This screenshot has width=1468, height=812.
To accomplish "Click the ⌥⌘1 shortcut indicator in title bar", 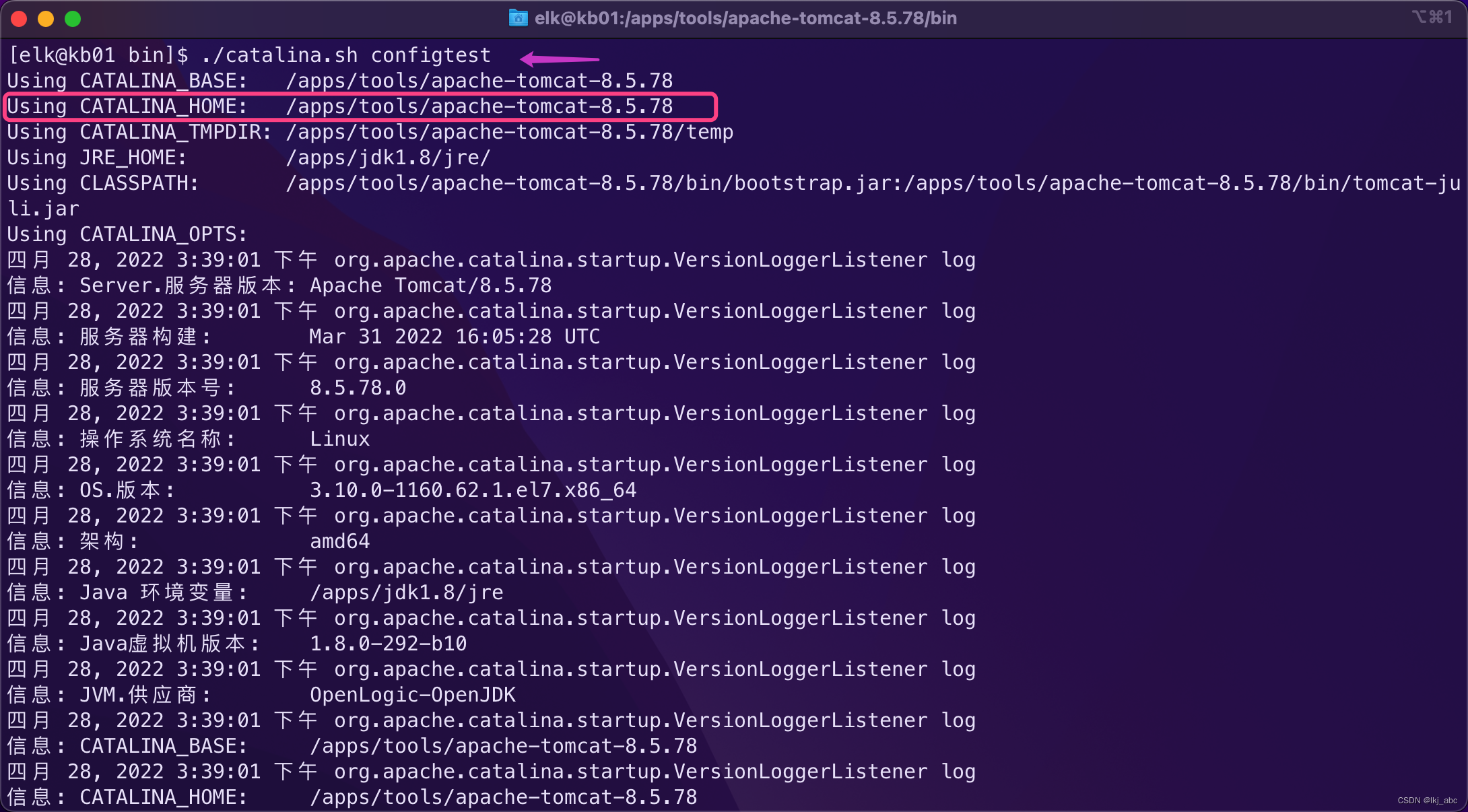I will click(1432, 17).
